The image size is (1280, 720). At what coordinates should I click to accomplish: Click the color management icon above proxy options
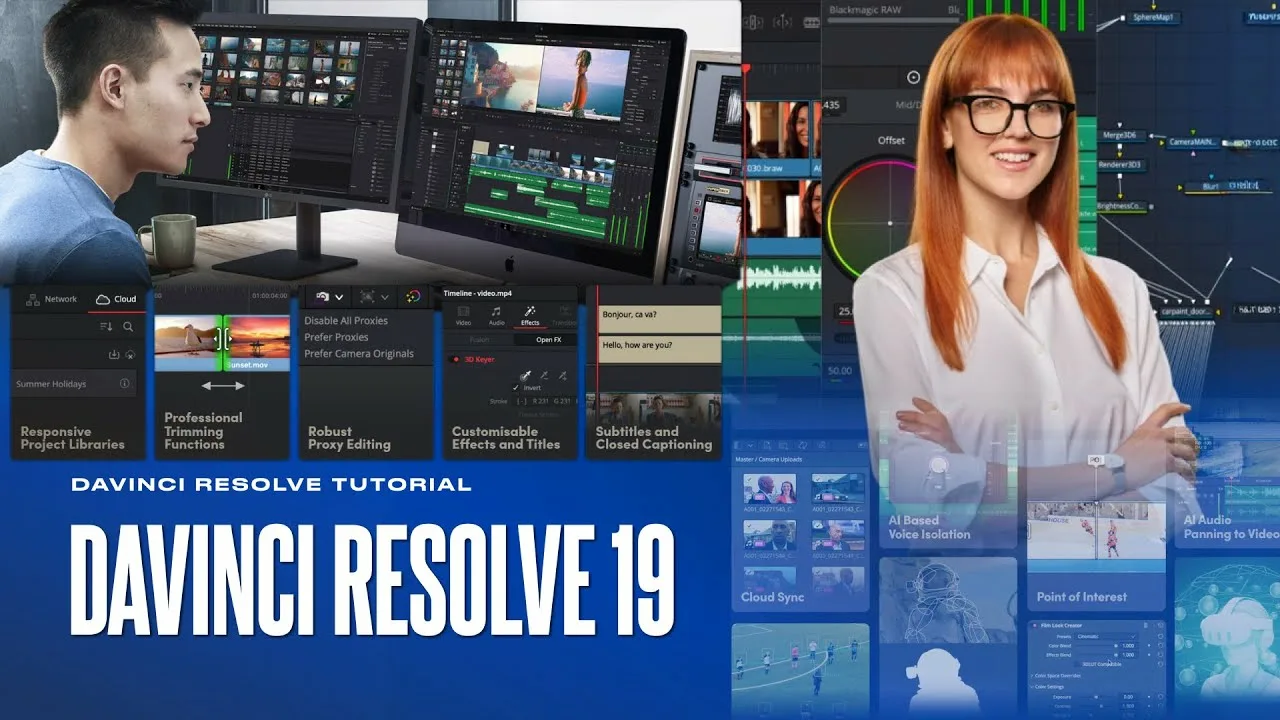(413, 297)
